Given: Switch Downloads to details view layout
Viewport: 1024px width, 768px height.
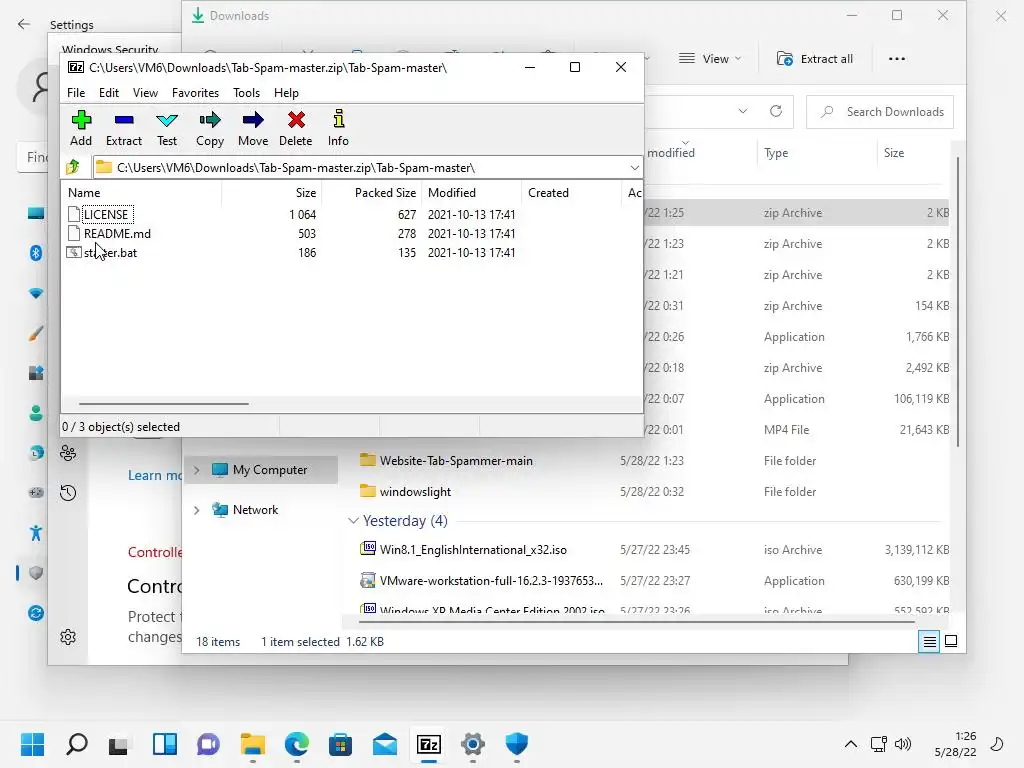Looking at the screenshot, I should 929,641.
